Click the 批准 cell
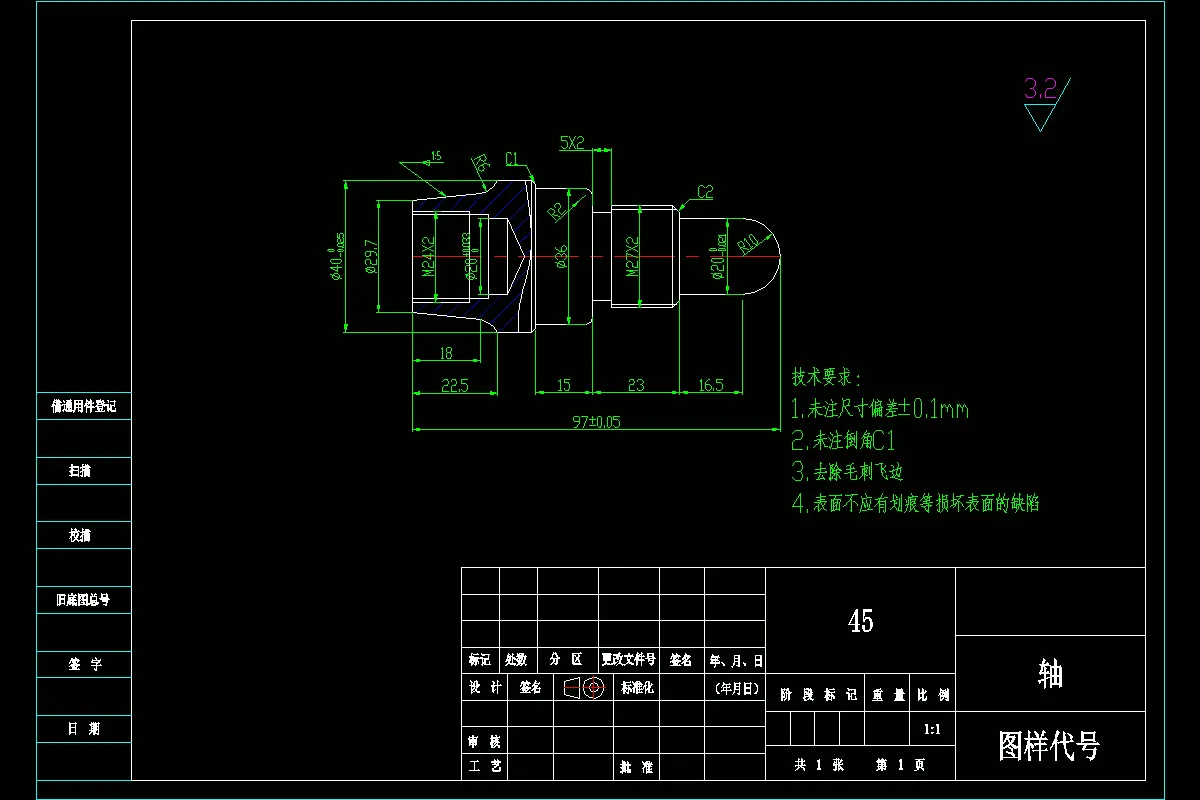The width and height of the screenshot is (1200, 800). click(x=636, y=767)
